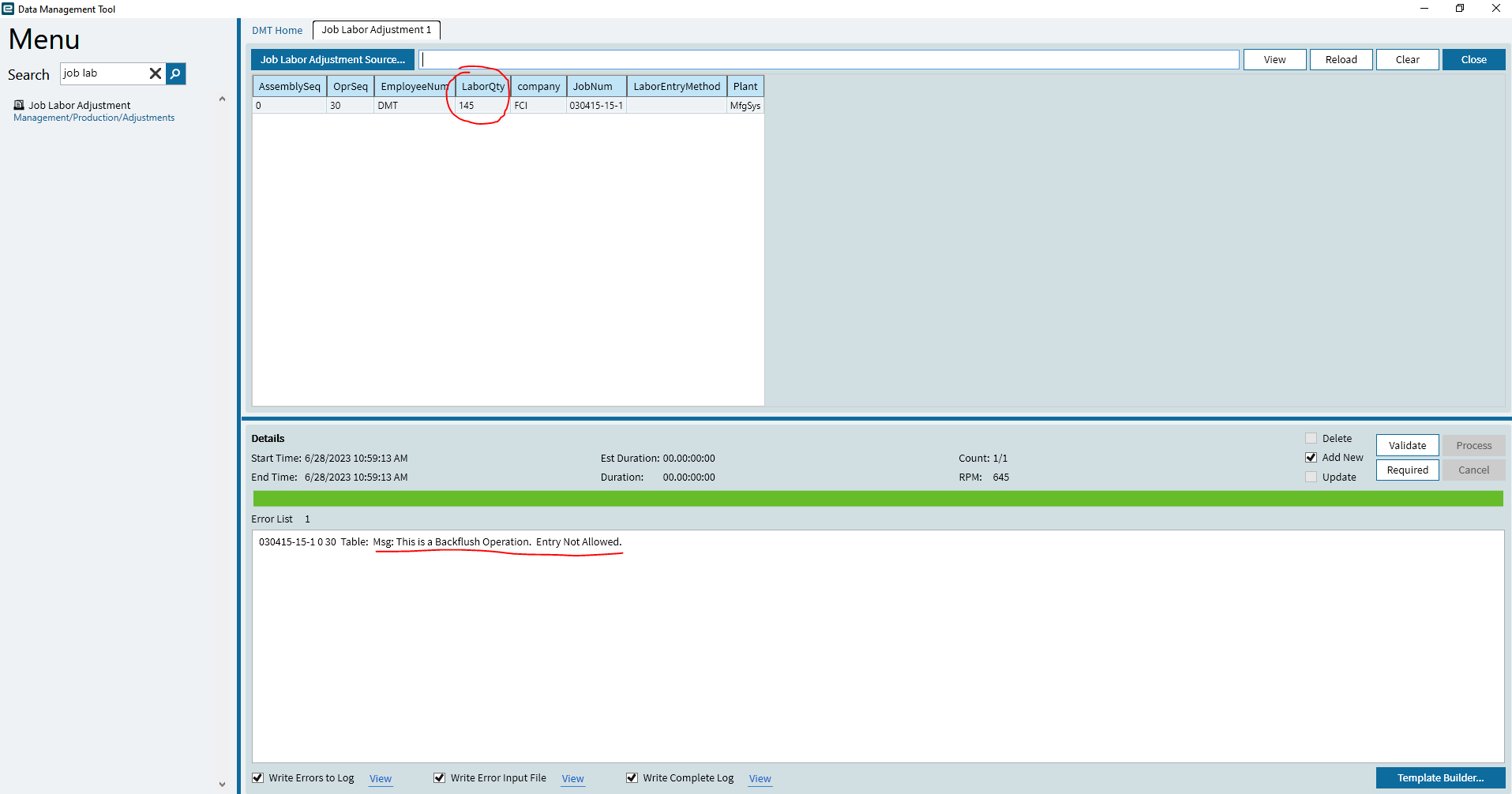Restore down the Data Management Tool window
The width and height of the screenshot is (1512, 794).
point(1460,9)
